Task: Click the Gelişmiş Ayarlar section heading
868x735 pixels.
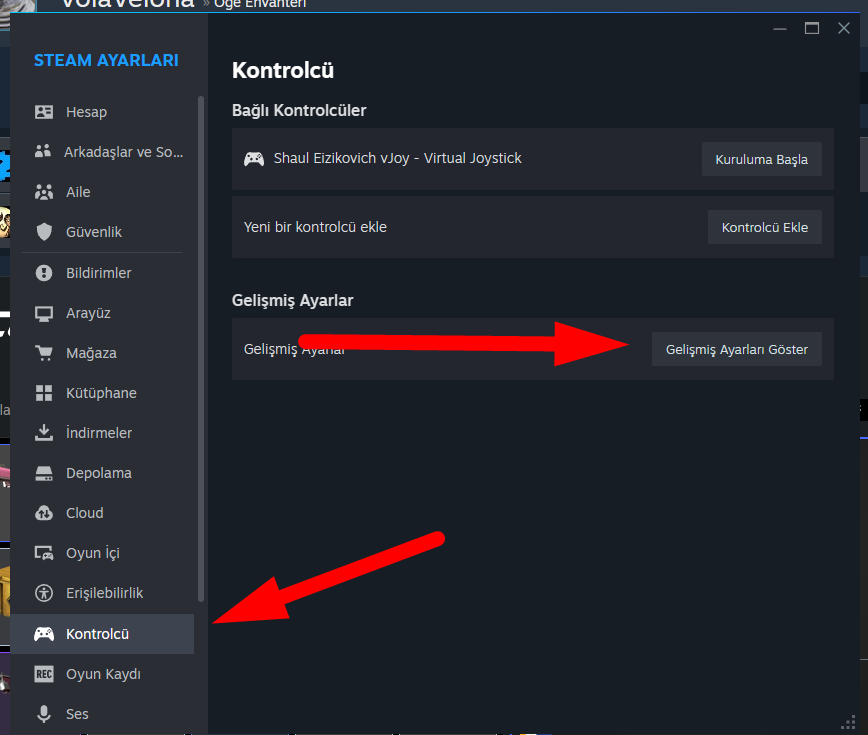Action: pyautogui.click(x=292, y=301)
